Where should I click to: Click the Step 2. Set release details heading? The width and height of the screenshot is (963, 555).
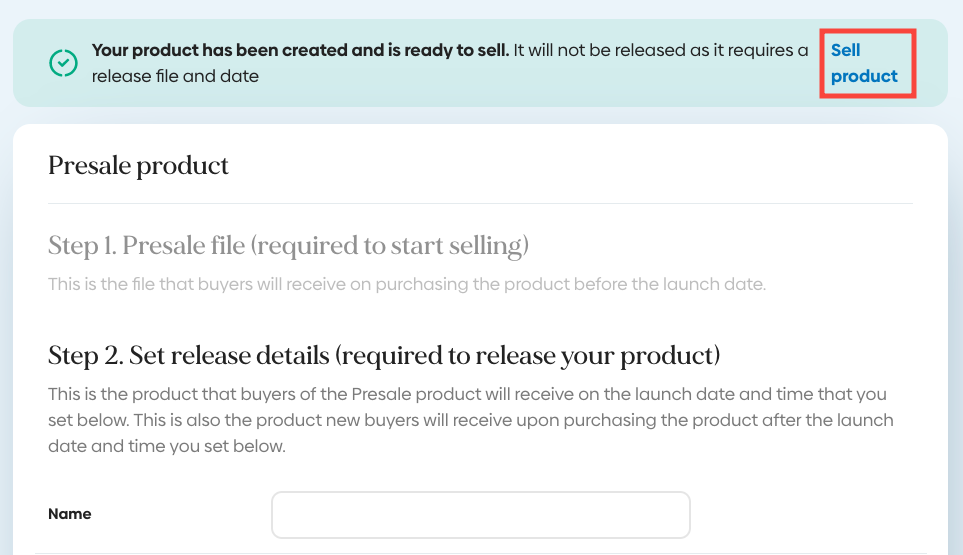(384, 355)
